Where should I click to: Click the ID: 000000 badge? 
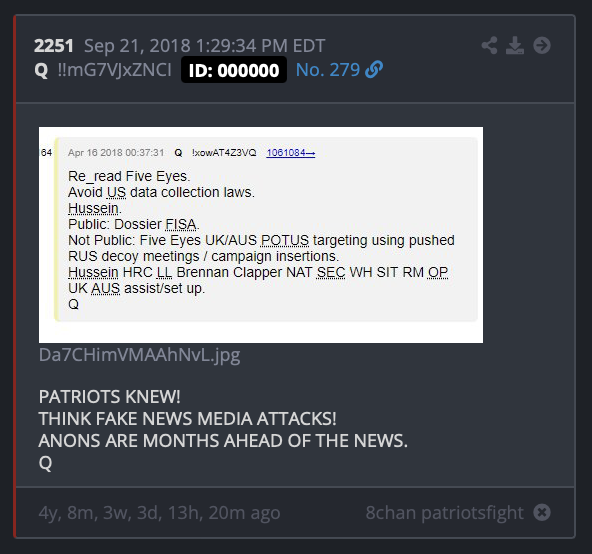pos(234,70)
